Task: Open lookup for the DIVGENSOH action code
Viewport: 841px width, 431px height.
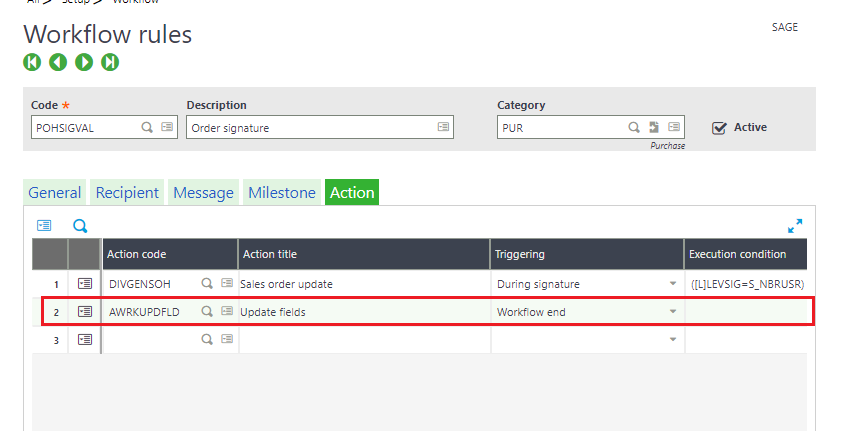Action: [x=207, y=283]
